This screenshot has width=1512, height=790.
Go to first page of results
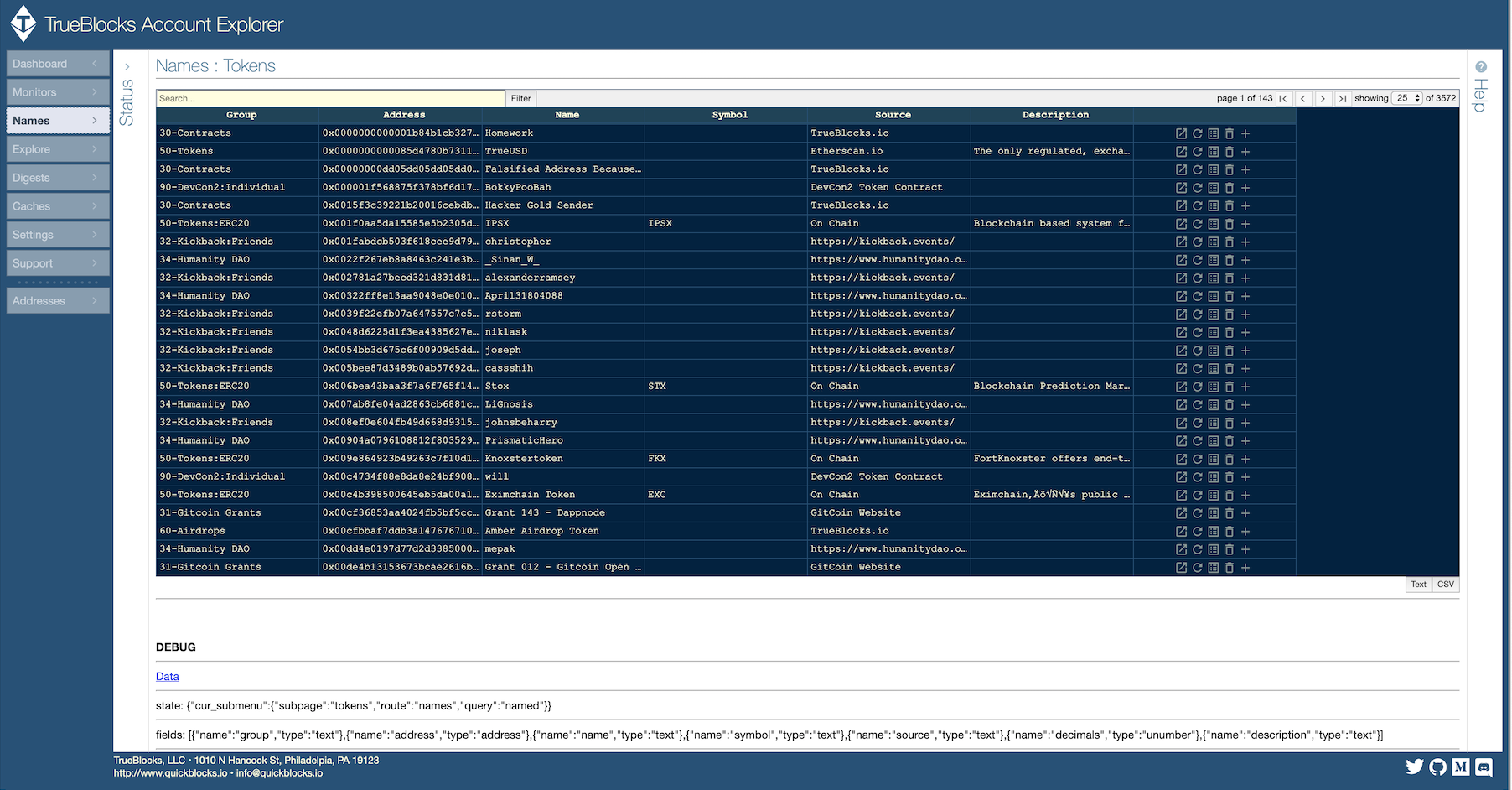coord(1283,98)
